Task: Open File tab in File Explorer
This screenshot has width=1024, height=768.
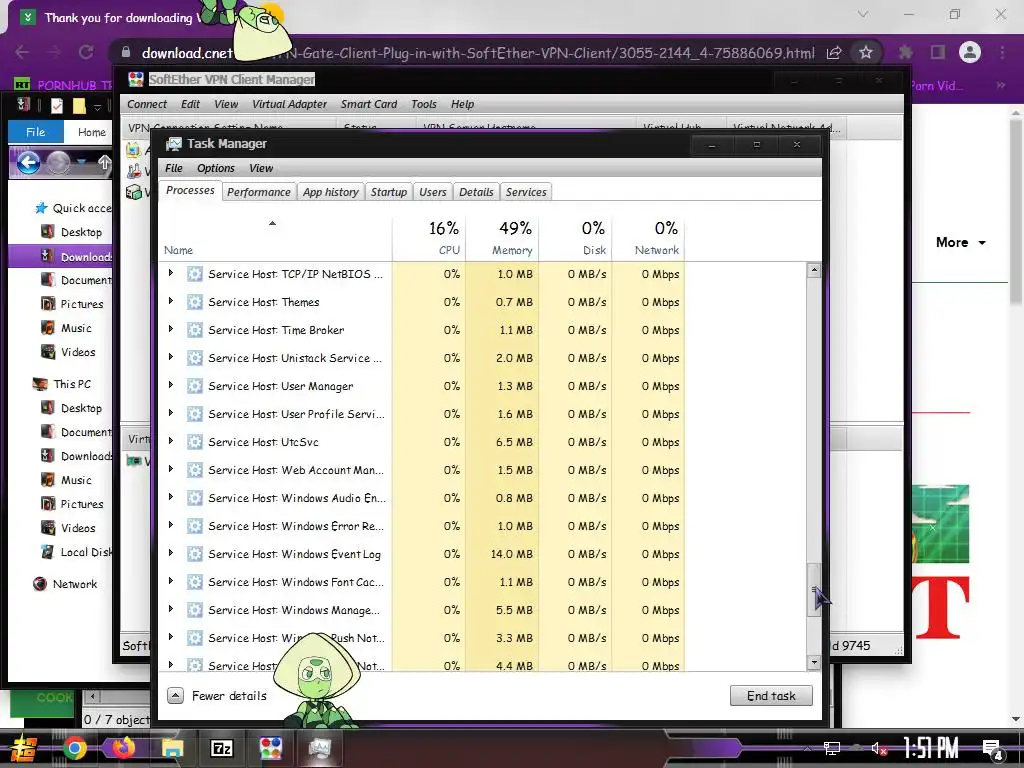Action: point(35,132)
